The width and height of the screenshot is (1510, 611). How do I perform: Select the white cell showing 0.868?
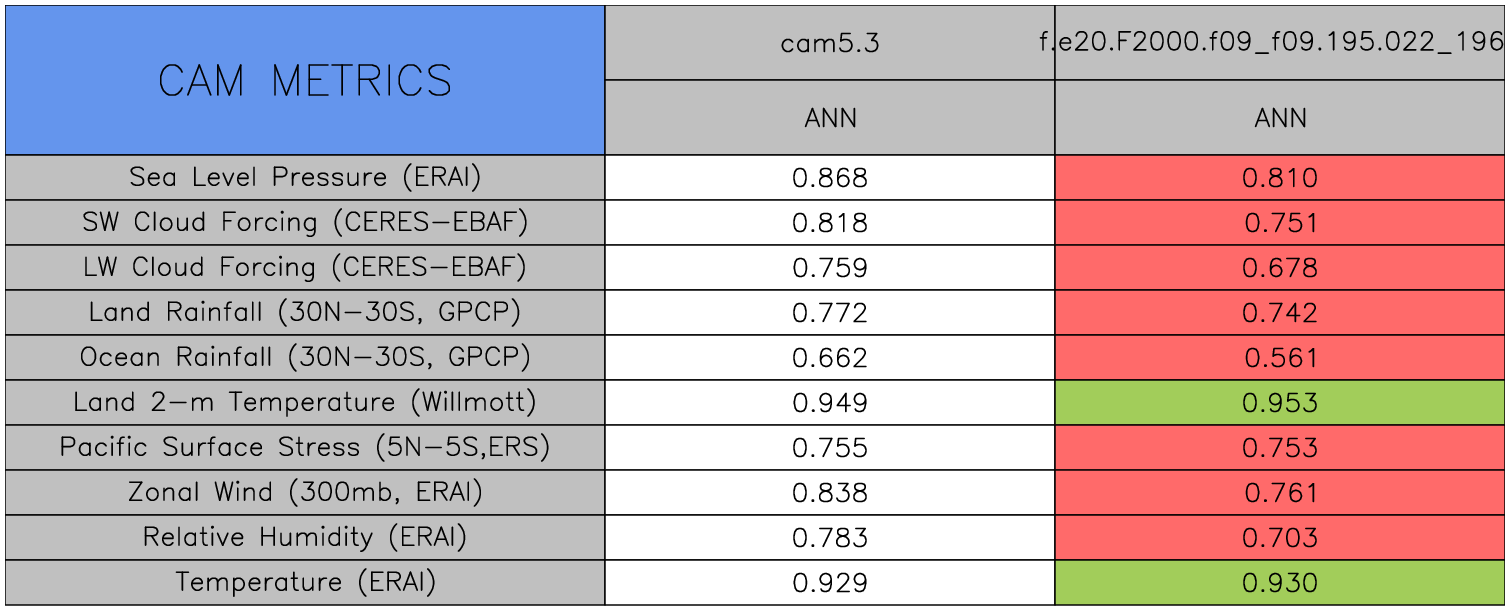point(830,178)
